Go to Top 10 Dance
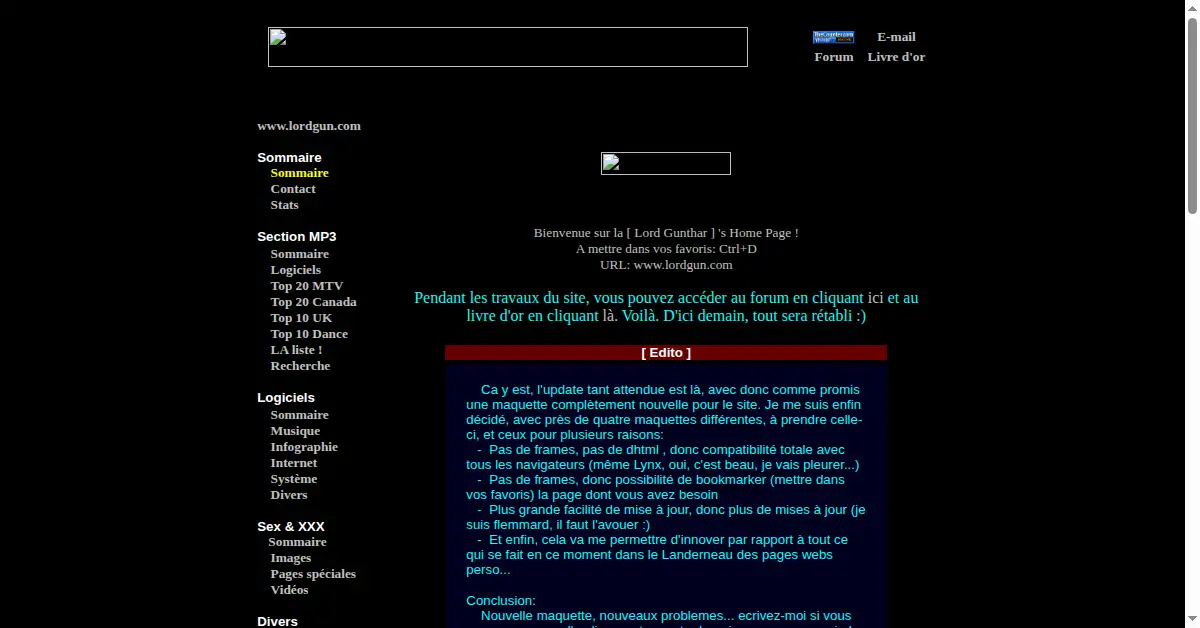Viewport: 1200px width, 628px height. point(309,334)
